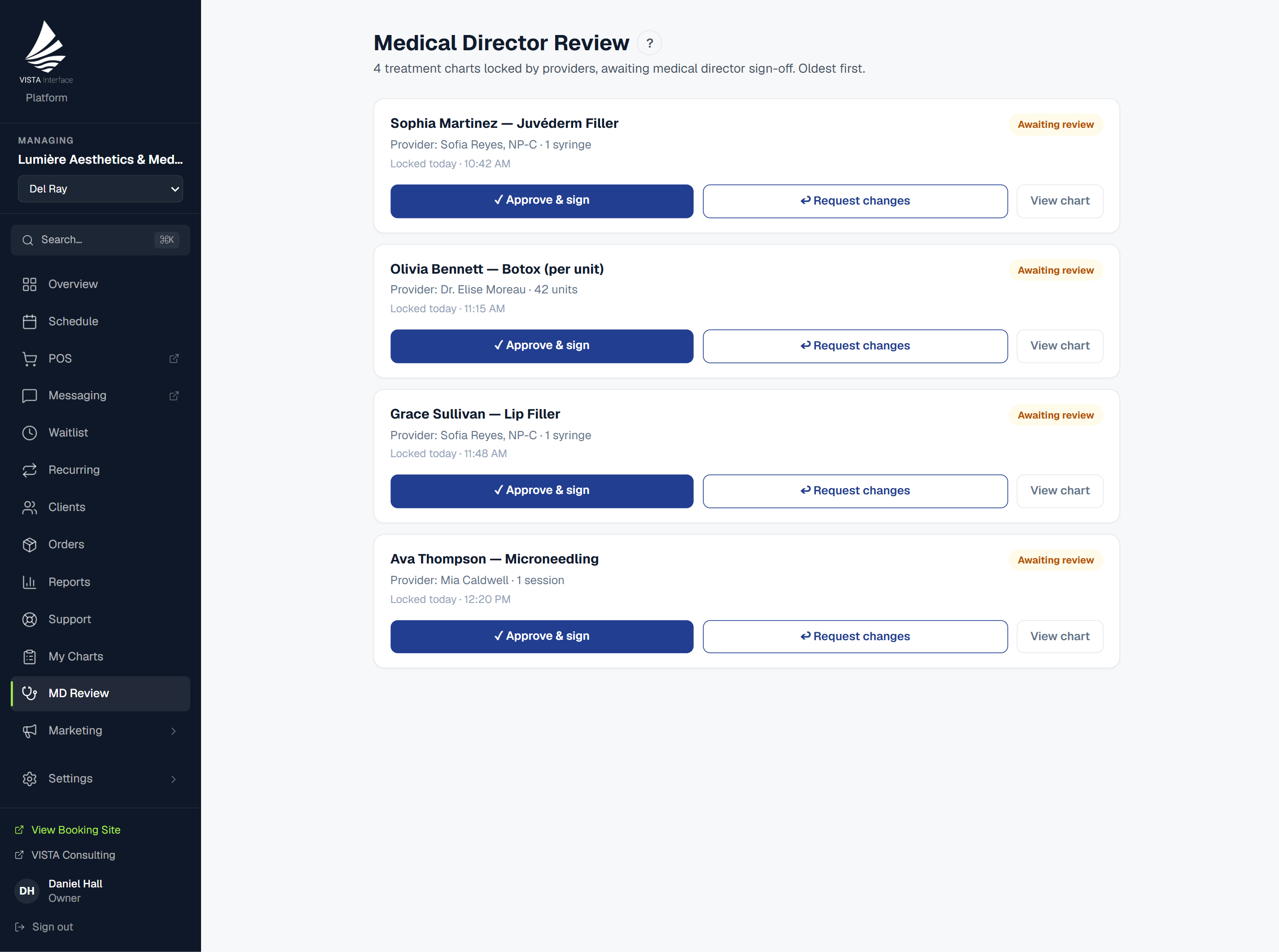Click the MD Review stethoscope icon
This screenshot has height=952, width=1279.
(x=30, y=693)
